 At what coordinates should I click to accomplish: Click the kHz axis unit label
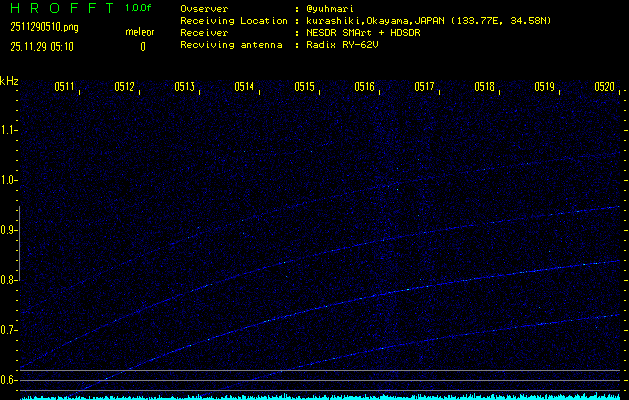(x=9, y=81)
